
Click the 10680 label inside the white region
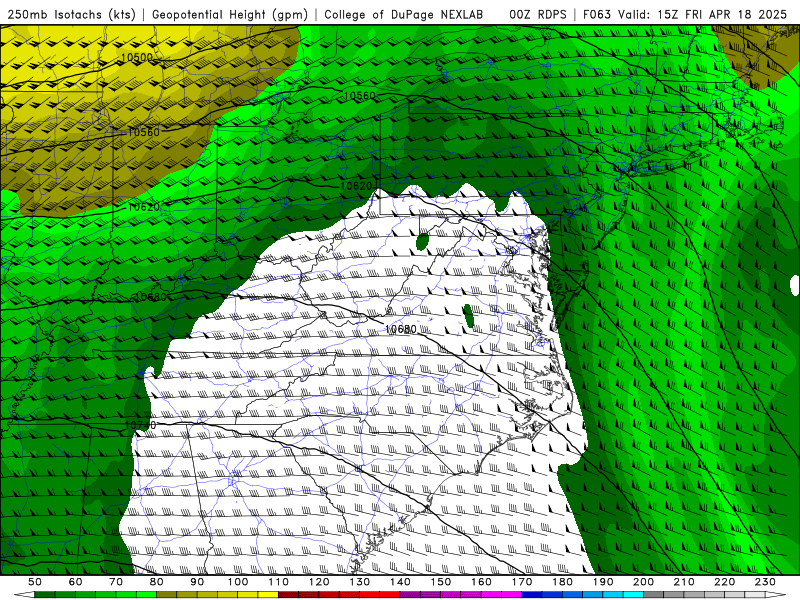point(401,329)
